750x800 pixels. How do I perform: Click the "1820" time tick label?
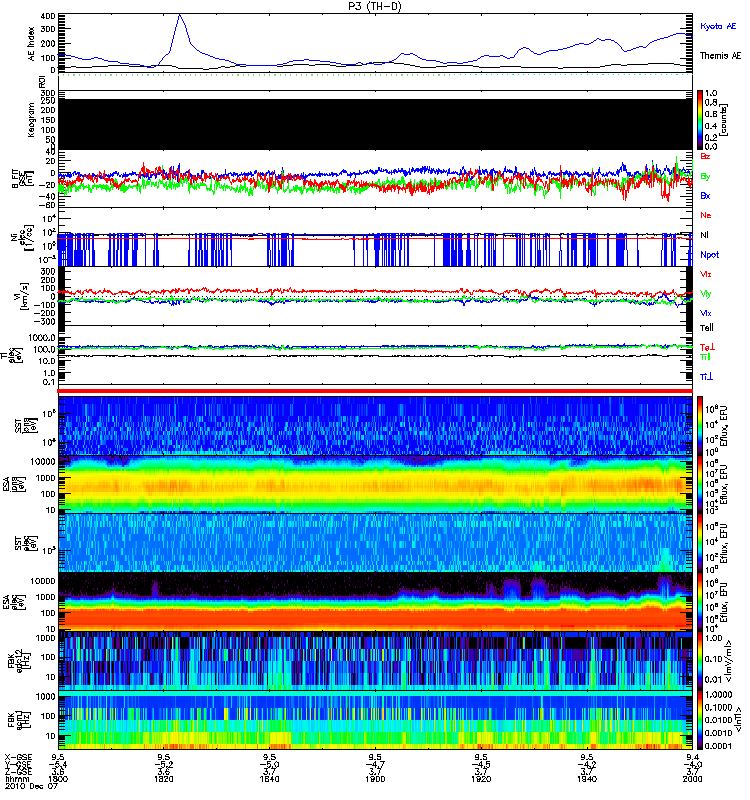(163, 779)
